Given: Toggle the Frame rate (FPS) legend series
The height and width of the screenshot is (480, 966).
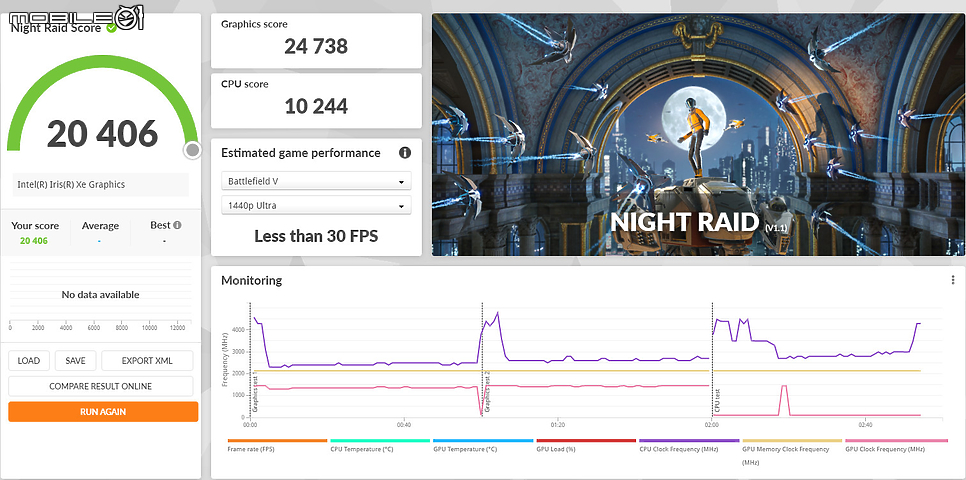Looking at the screenshot, I should tap(277, 445).
